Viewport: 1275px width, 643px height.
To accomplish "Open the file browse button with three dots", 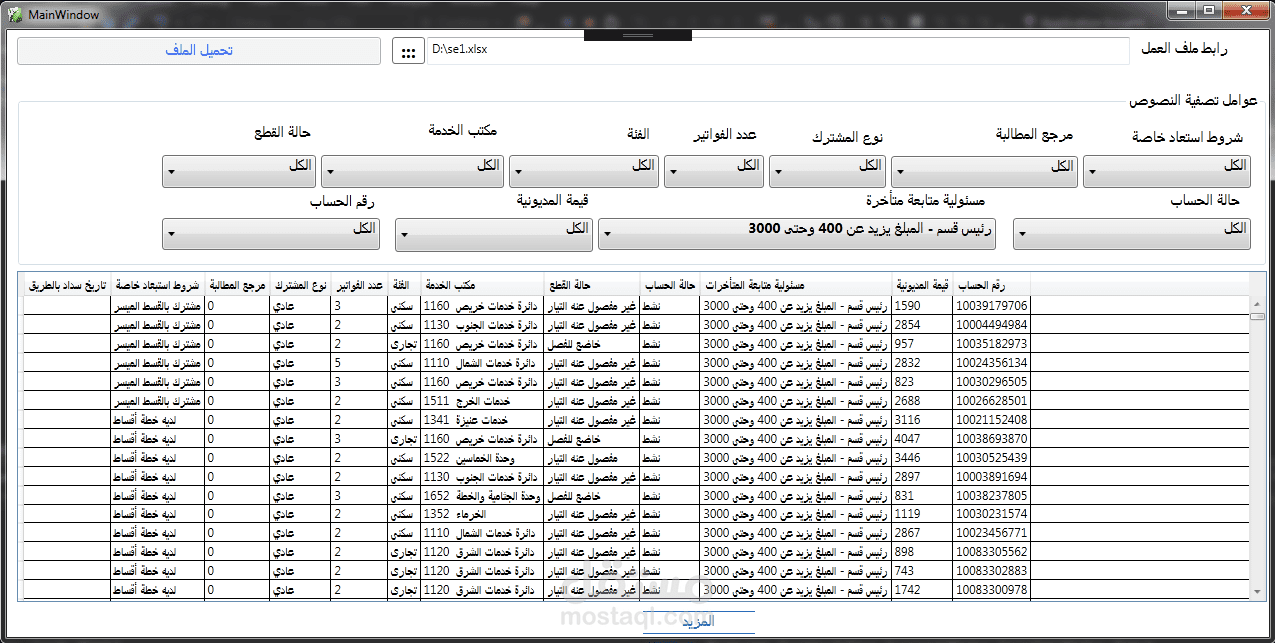I will [408, 51].
